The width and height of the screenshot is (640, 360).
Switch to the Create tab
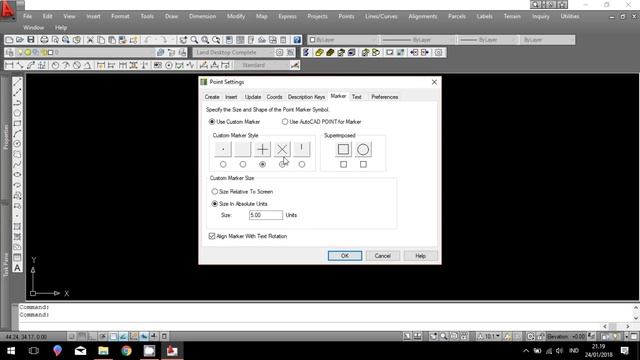click(212, 97)
